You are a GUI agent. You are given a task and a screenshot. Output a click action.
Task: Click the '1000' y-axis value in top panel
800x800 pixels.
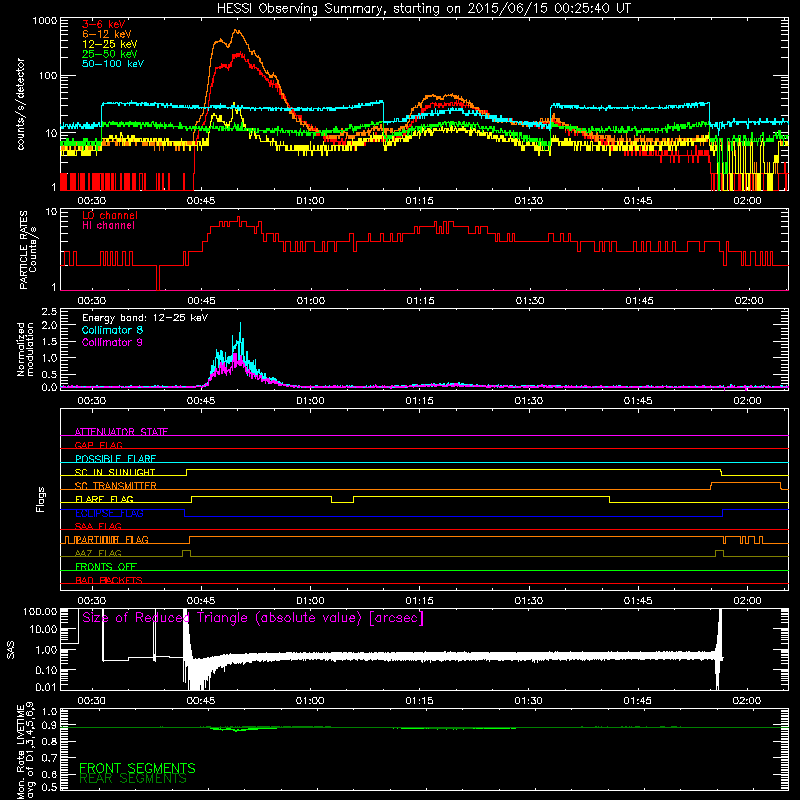point(45,21)
